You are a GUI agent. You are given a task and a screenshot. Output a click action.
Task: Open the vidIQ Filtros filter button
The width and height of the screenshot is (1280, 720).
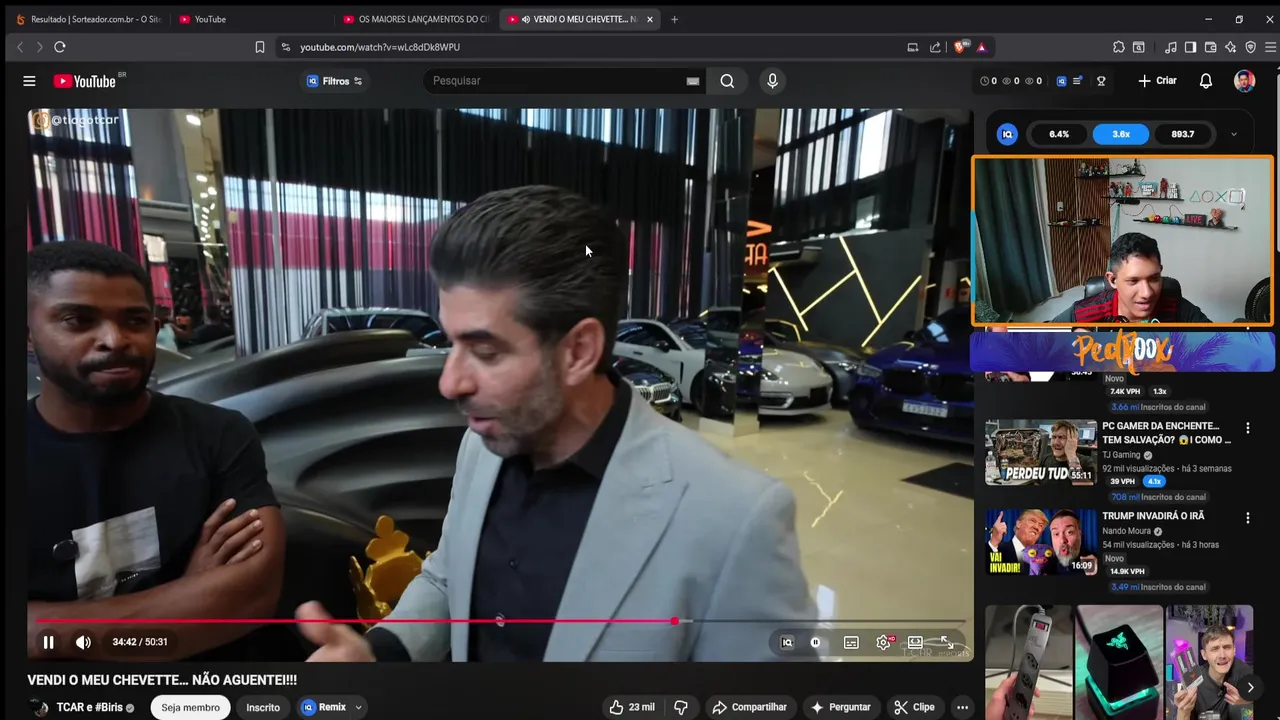334,81
